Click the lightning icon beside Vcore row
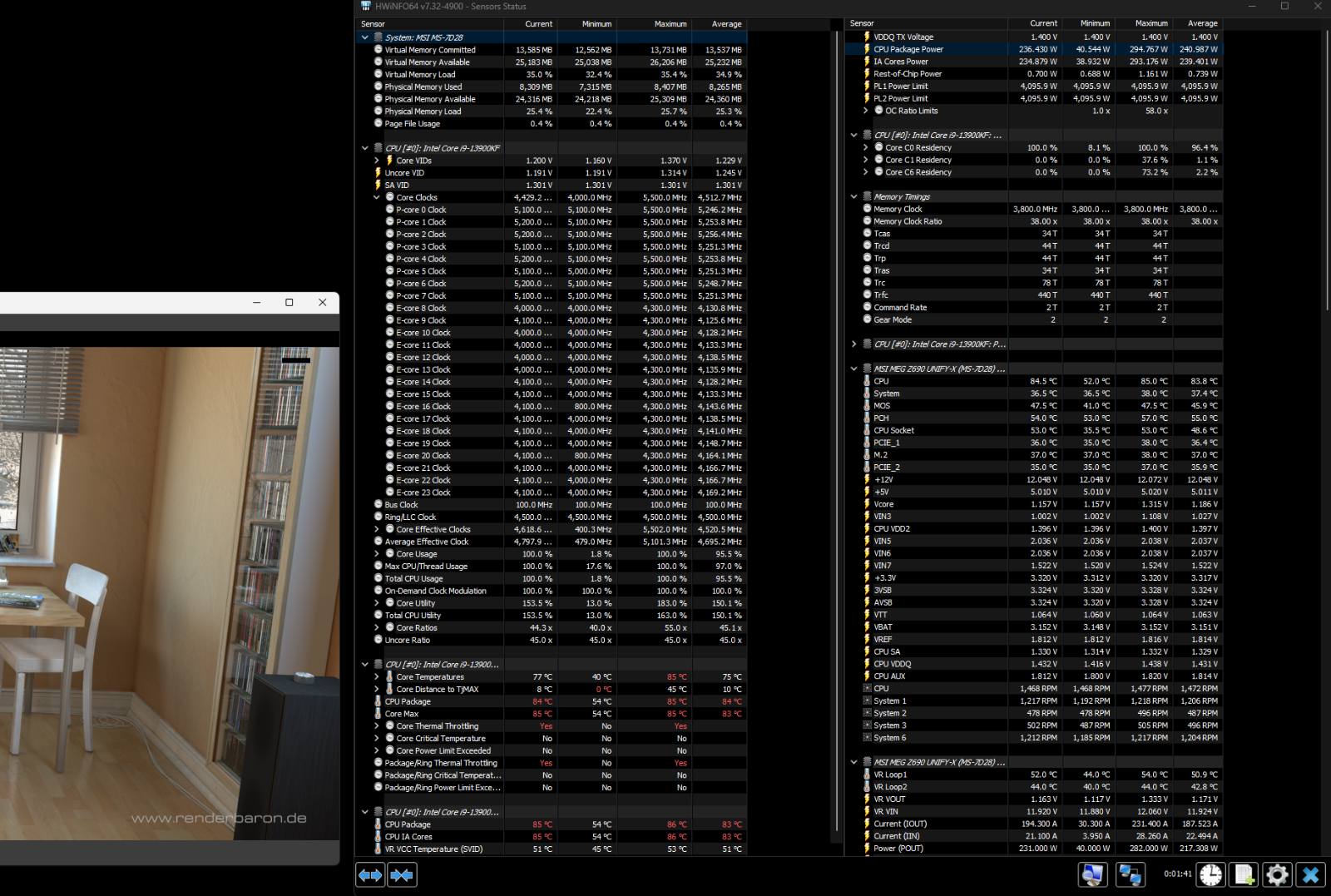The height and width of the screenshot is (896, 1331). 867,504
